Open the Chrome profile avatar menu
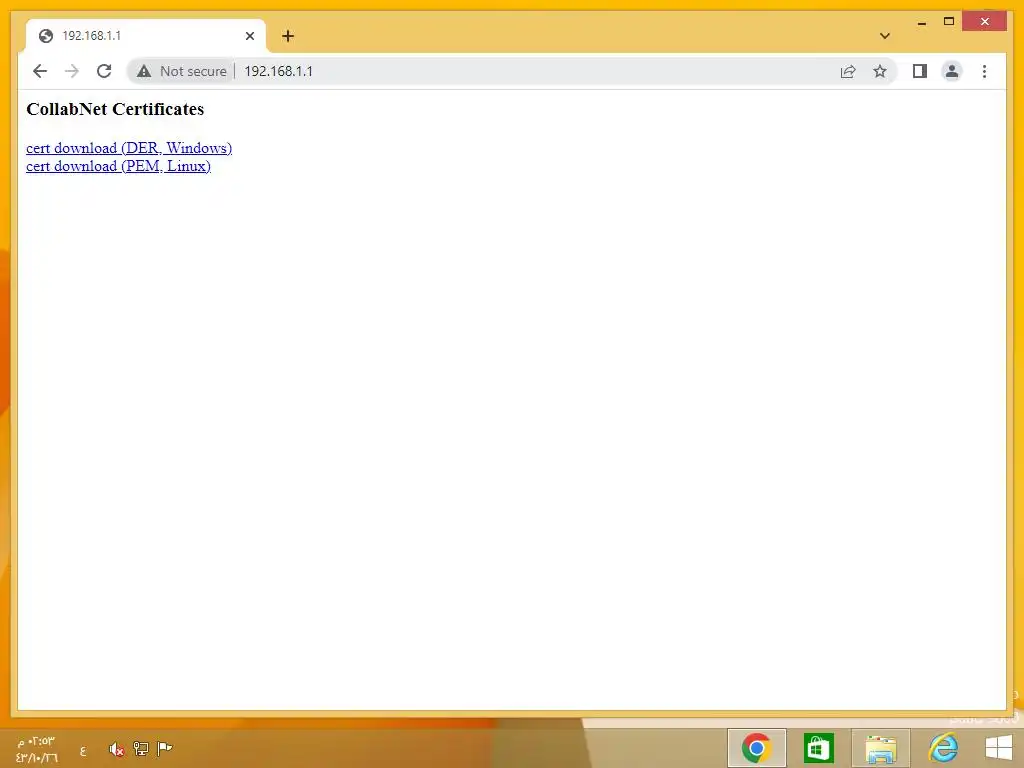The image size is (1024, 768). (952, 71)
